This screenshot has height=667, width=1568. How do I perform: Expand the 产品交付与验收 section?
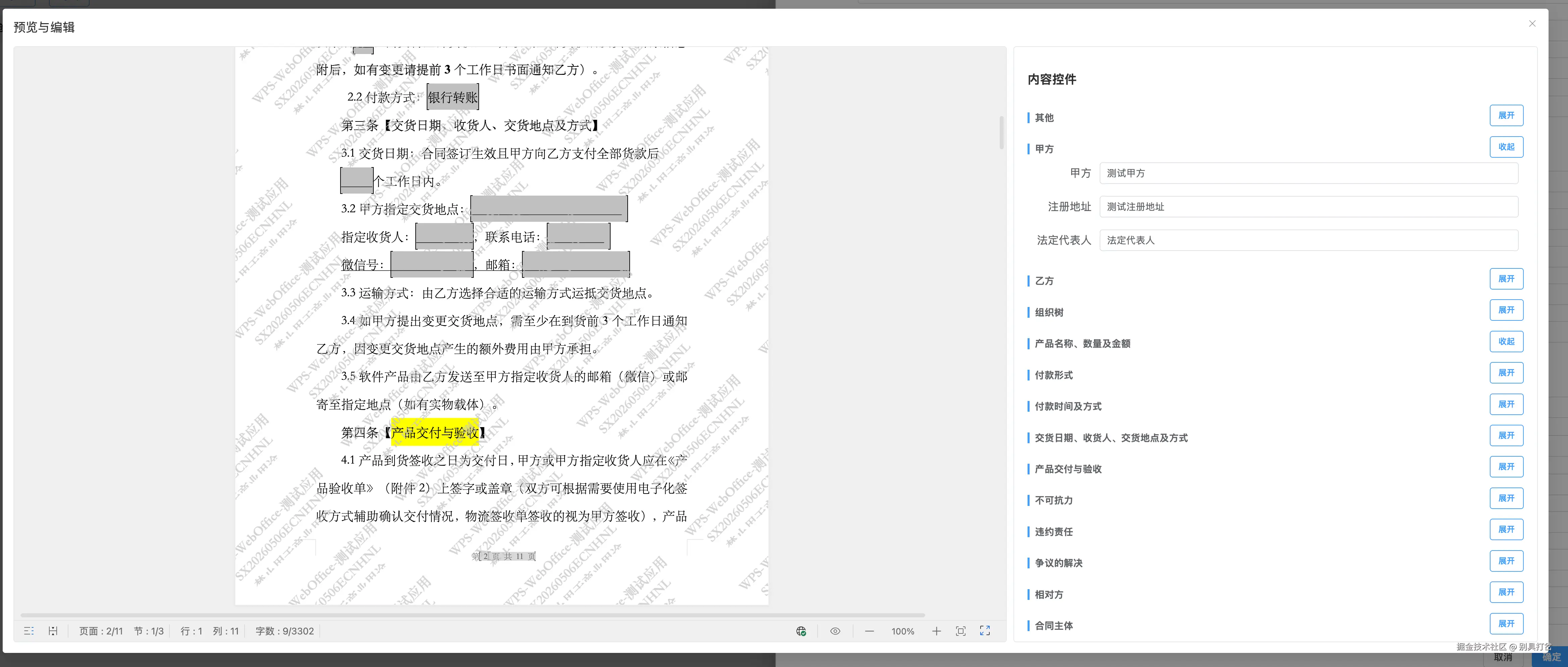tap(1506, 467)
